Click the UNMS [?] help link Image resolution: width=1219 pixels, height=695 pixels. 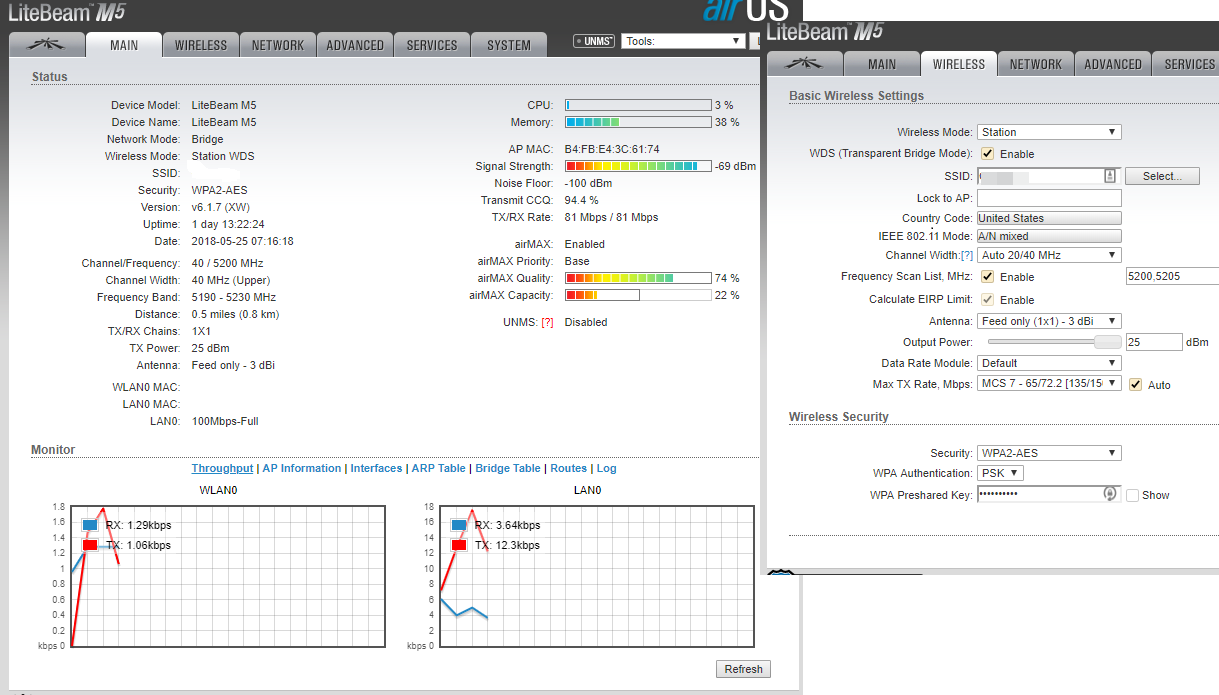[x=547, y=322]
